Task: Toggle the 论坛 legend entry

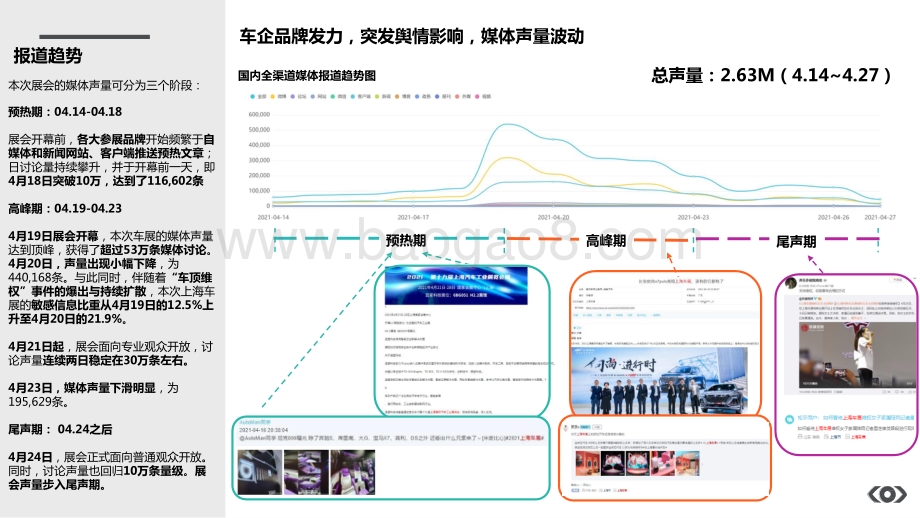Action: [x=298, y=96]
